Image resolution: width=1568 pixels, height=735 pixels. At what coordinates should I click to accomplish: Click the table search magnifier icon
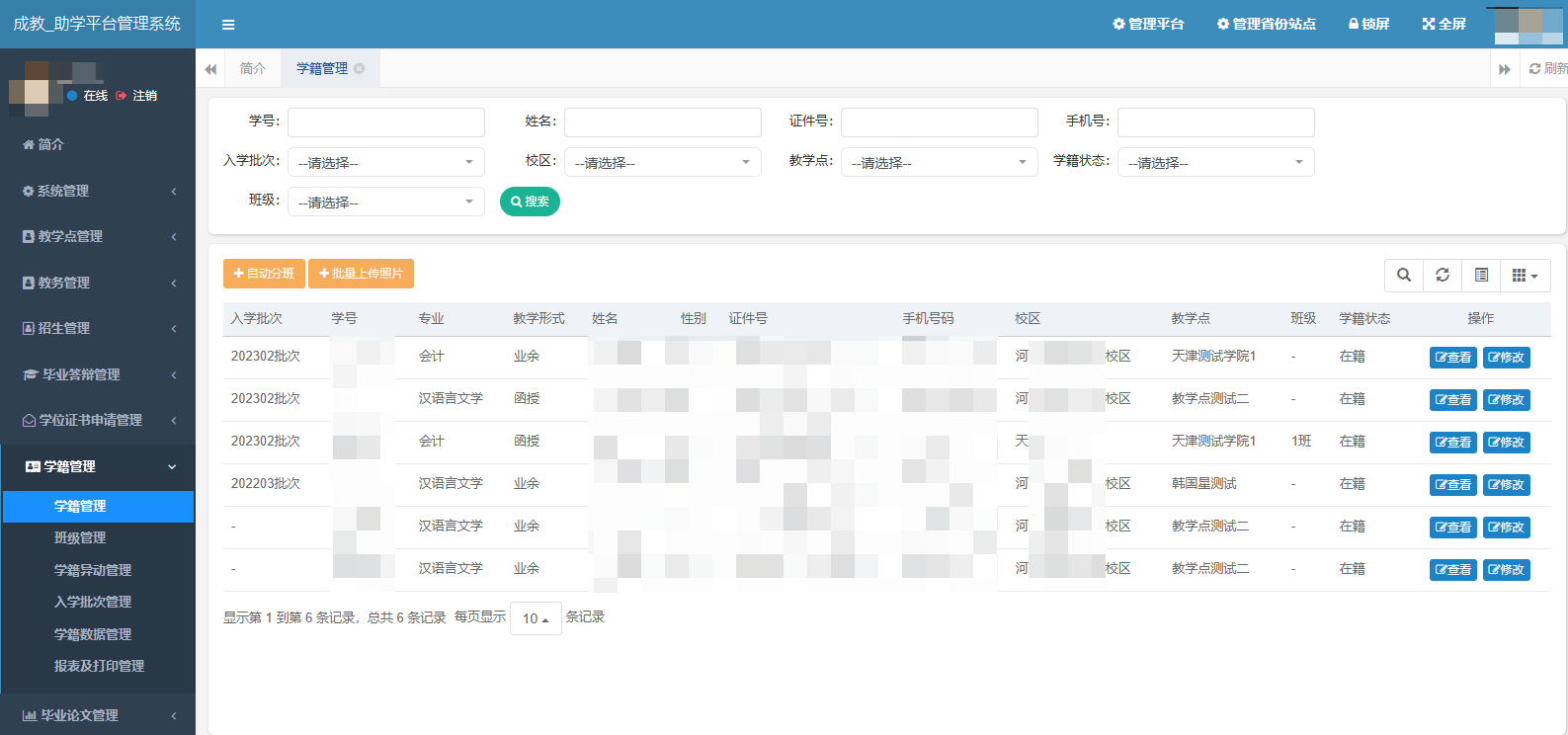pos(1404,275)
